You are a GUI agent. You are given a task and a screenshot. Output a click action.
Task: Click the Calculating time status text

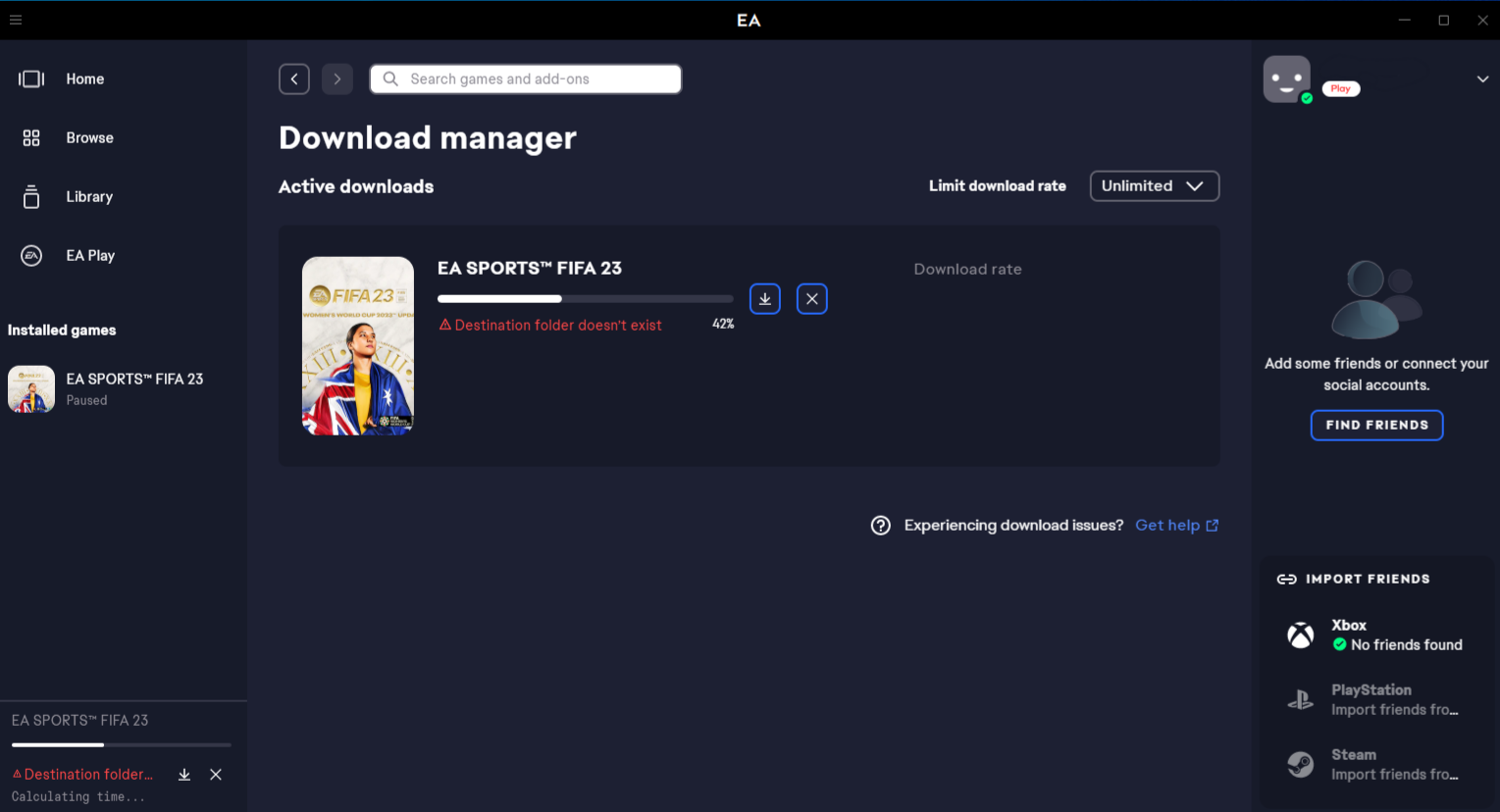(x=78, y=797)
